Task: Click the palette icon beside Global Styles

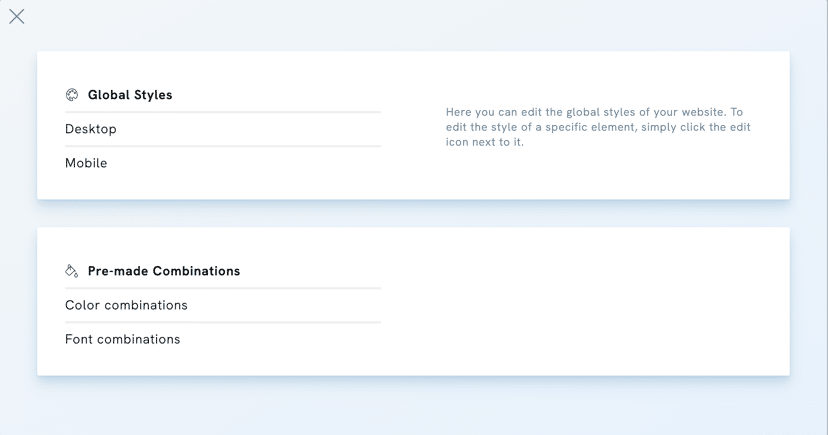Action: [72, 95]
